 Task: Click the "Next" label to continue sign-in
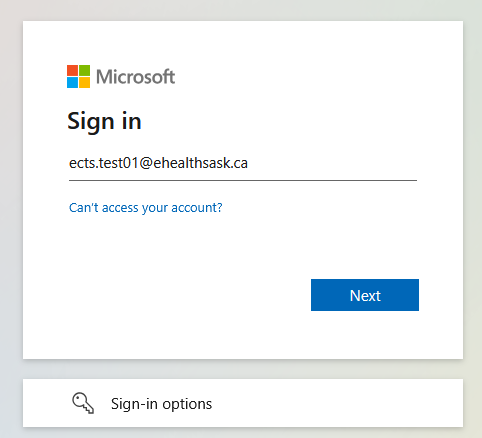pyautogui.click(x=365, y=296)
